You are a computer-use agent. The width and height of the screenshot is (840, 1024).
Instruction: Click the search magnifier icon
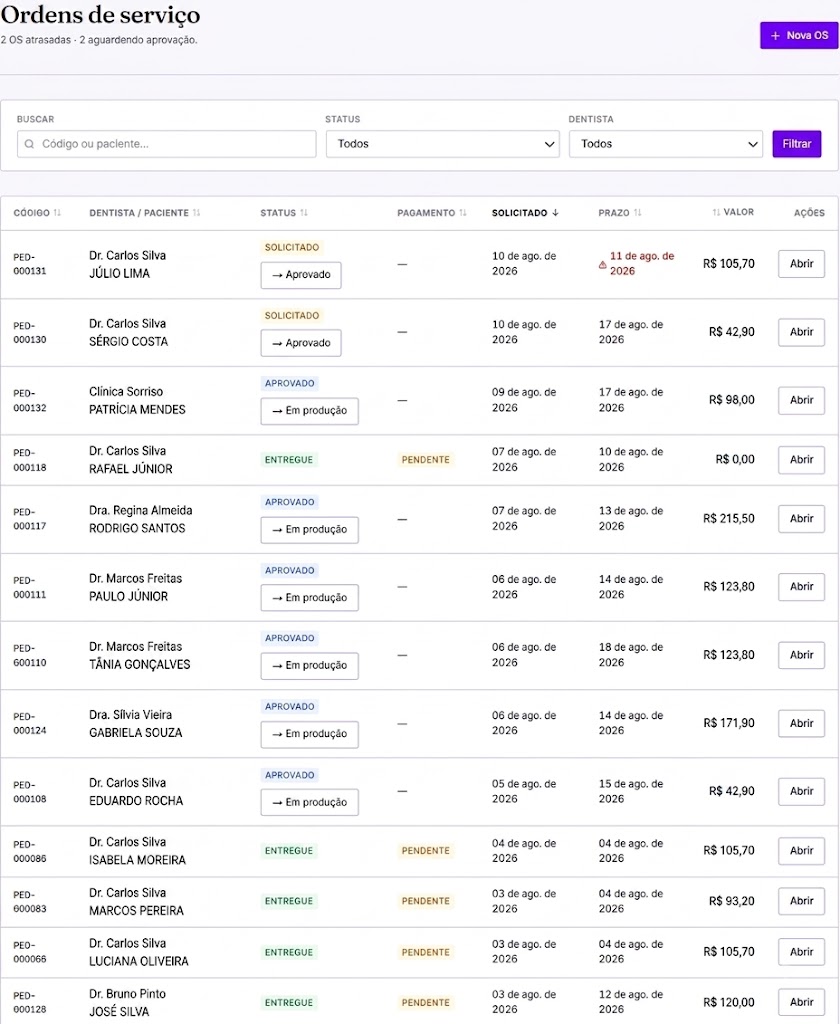click(29, 144)
